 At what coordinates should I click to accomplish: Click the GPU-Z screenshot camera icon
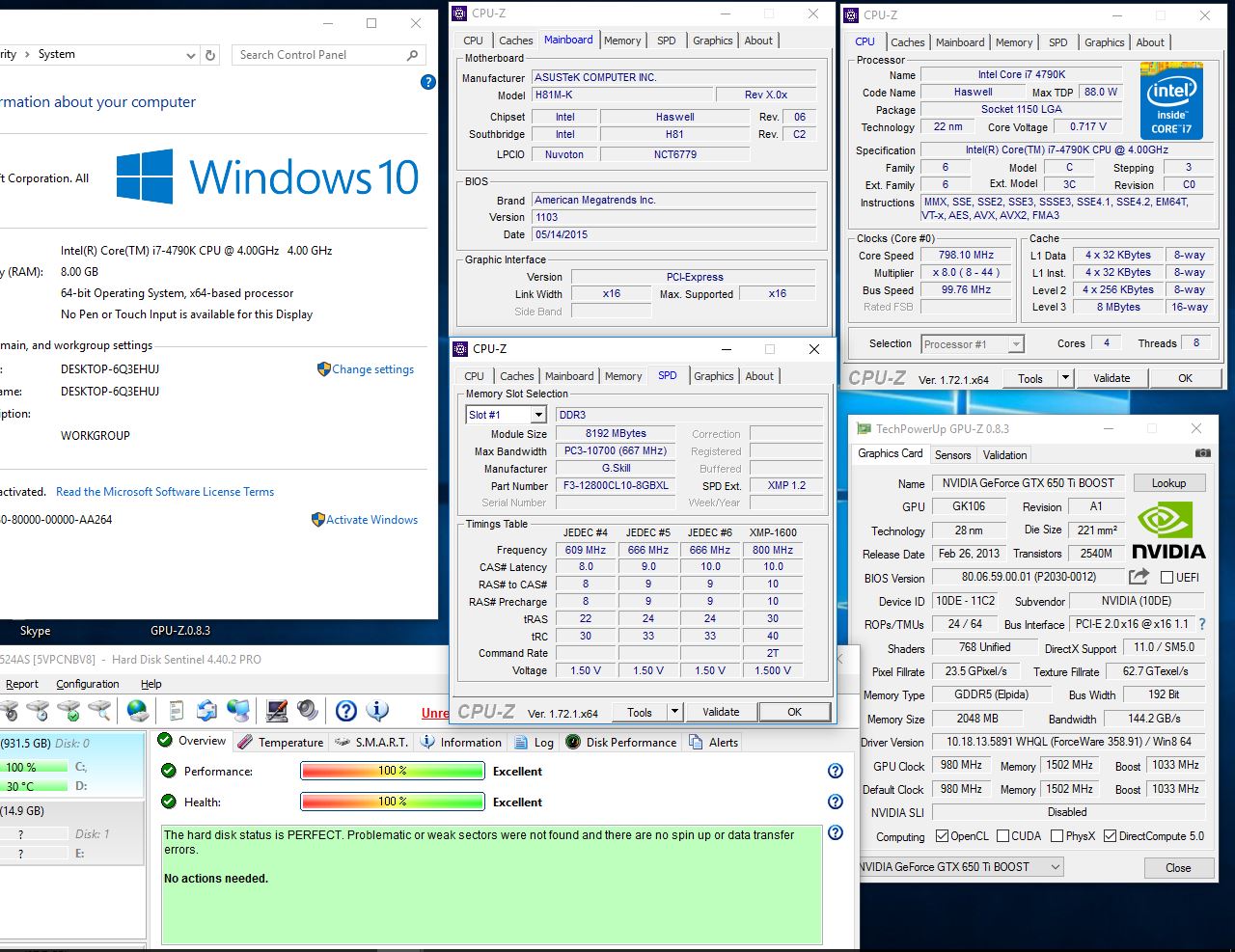click(1202, 452)
